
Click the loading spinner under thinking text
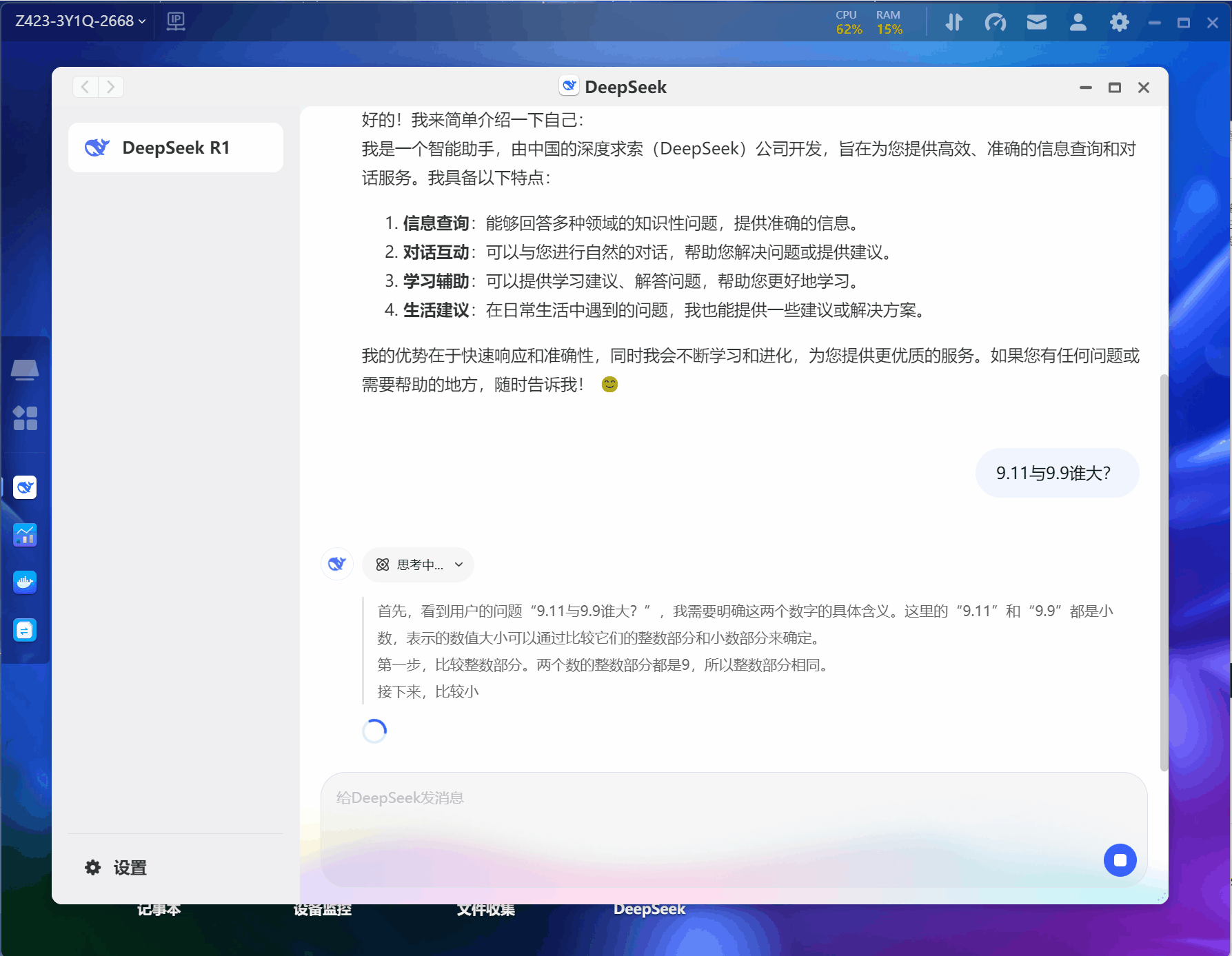click(x=374, y=731)
